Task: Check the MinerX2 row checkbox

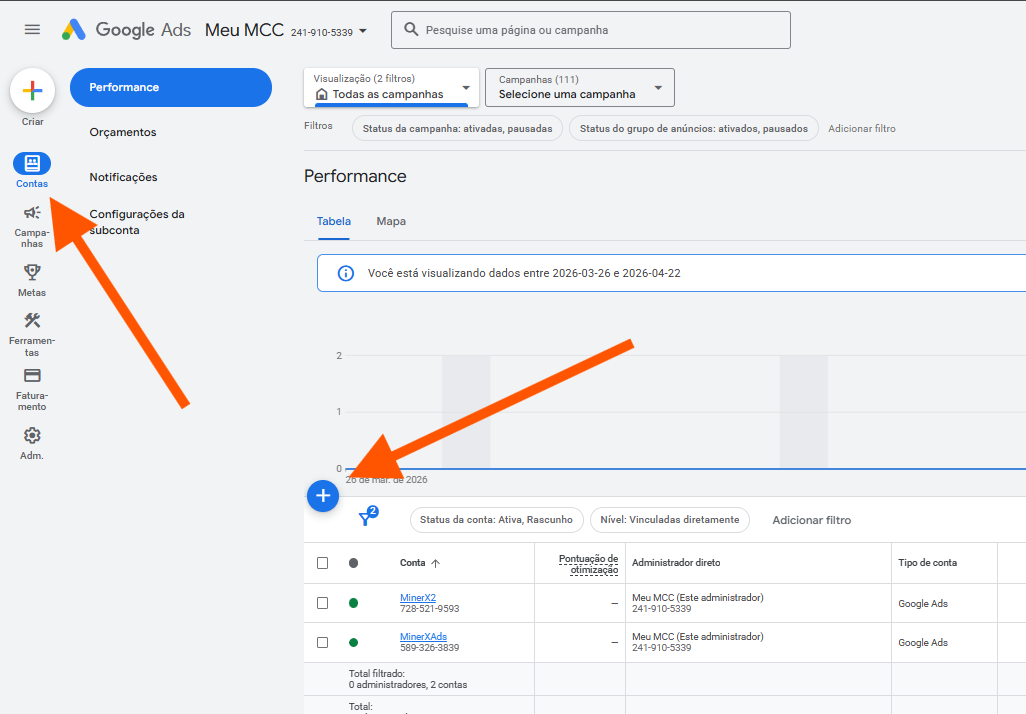Action: pyautogui.click(x=323, y=603)
